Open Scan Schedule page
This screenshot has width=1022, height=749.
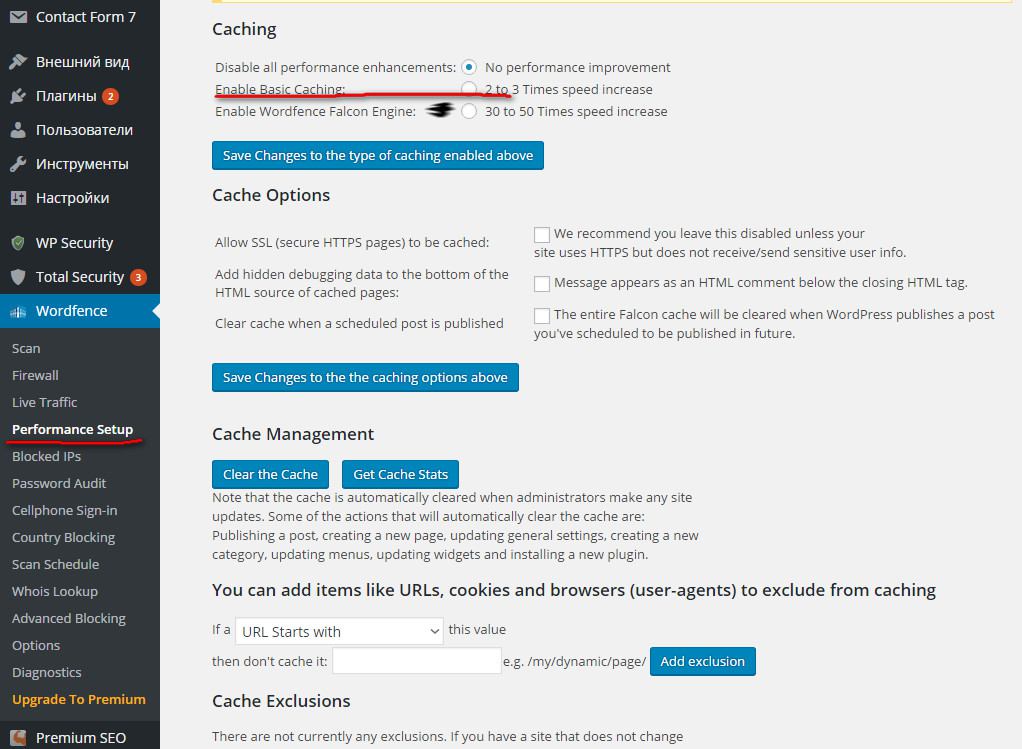tap(55, 565)
